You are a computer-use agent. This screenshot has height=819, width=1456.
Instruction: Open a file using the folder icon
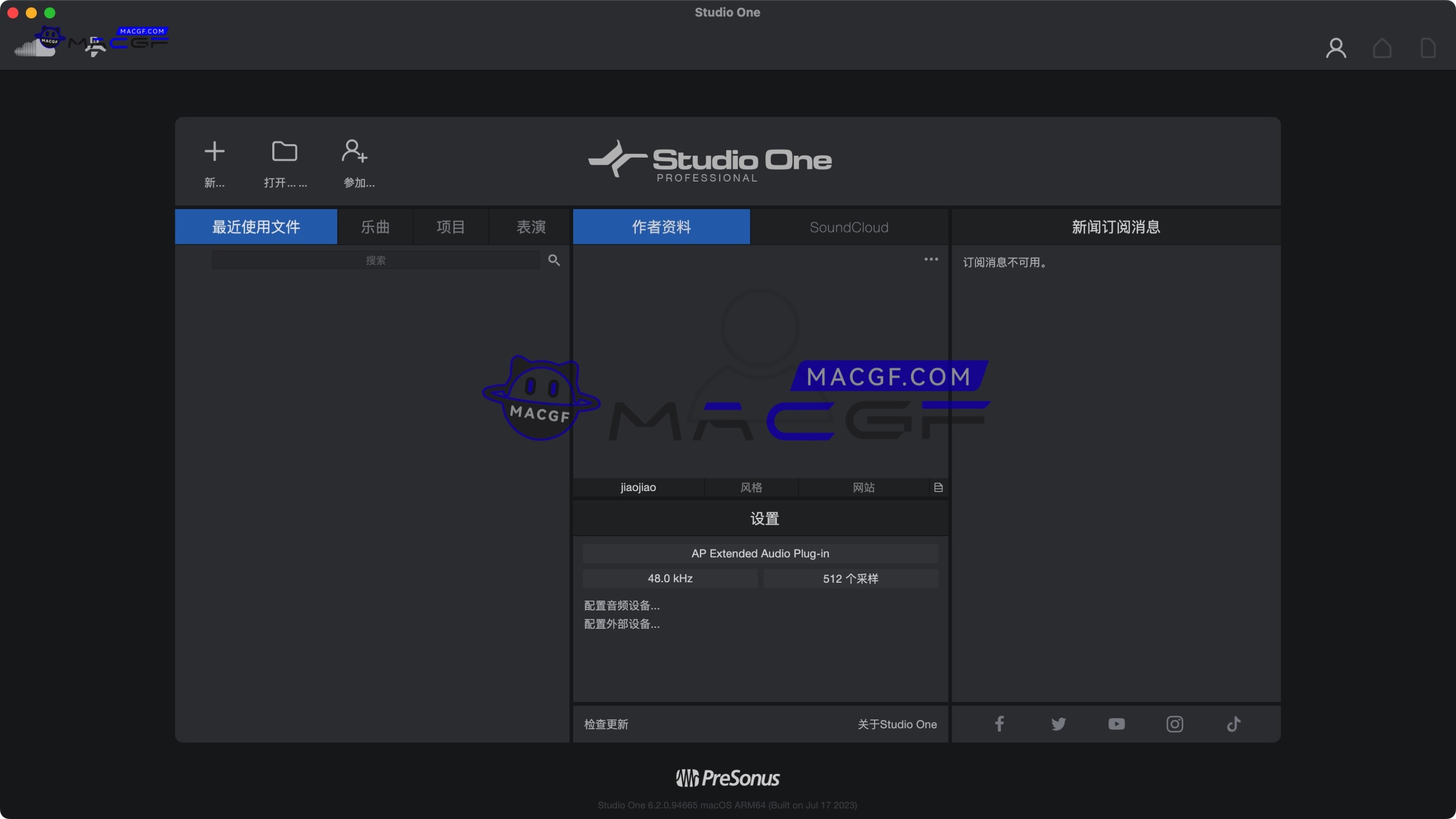tap(284, 151)
